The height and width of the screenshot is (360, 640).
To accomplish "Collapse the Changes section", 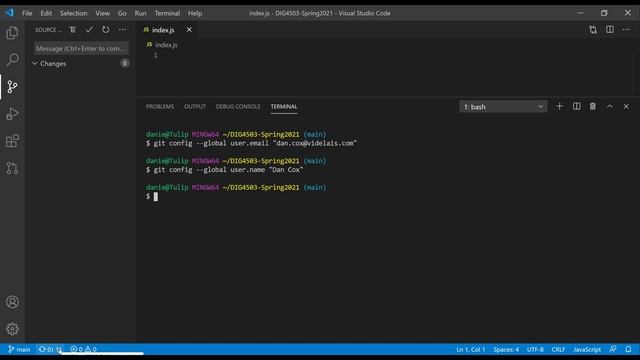I will tap(35, 64).
